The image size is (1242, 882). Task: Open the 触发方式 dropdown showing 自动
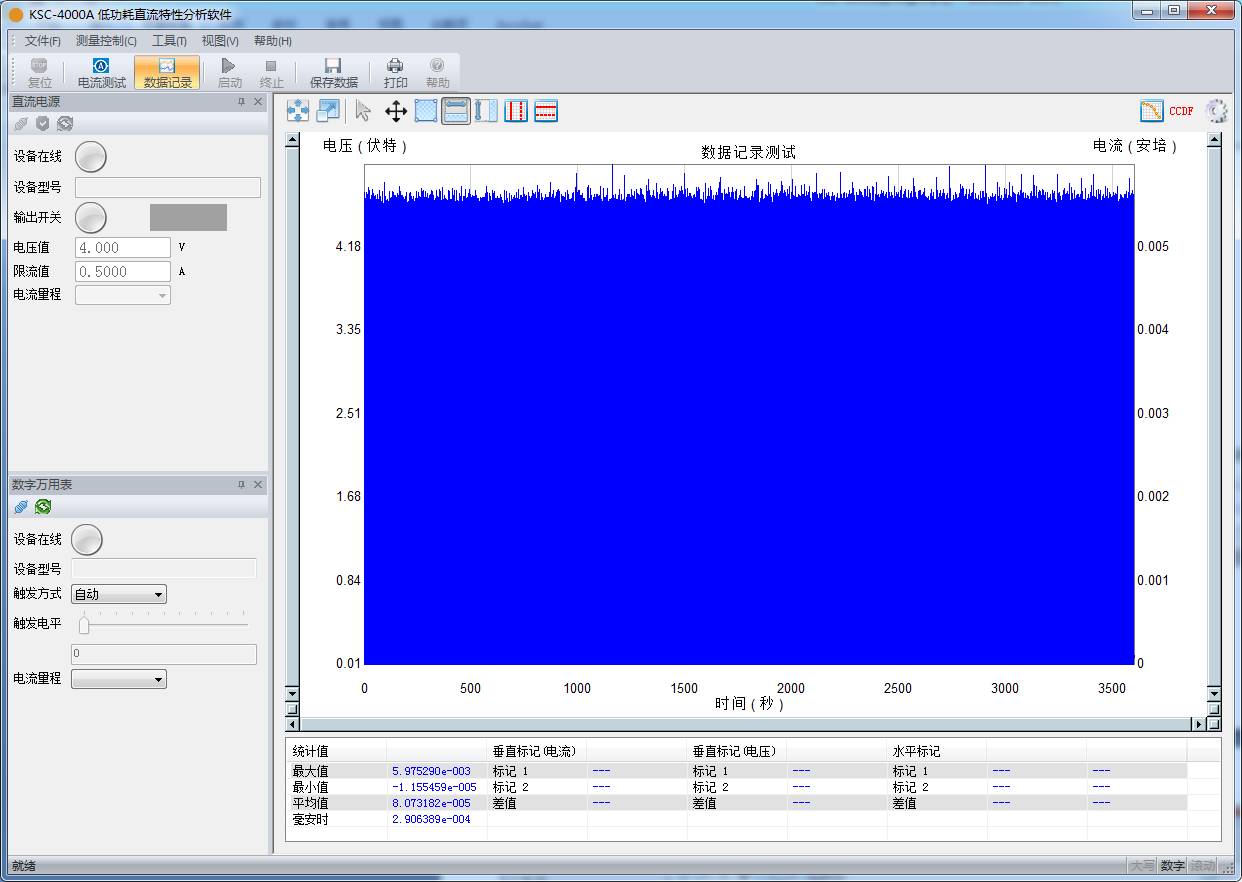click(x=119, y=594)
